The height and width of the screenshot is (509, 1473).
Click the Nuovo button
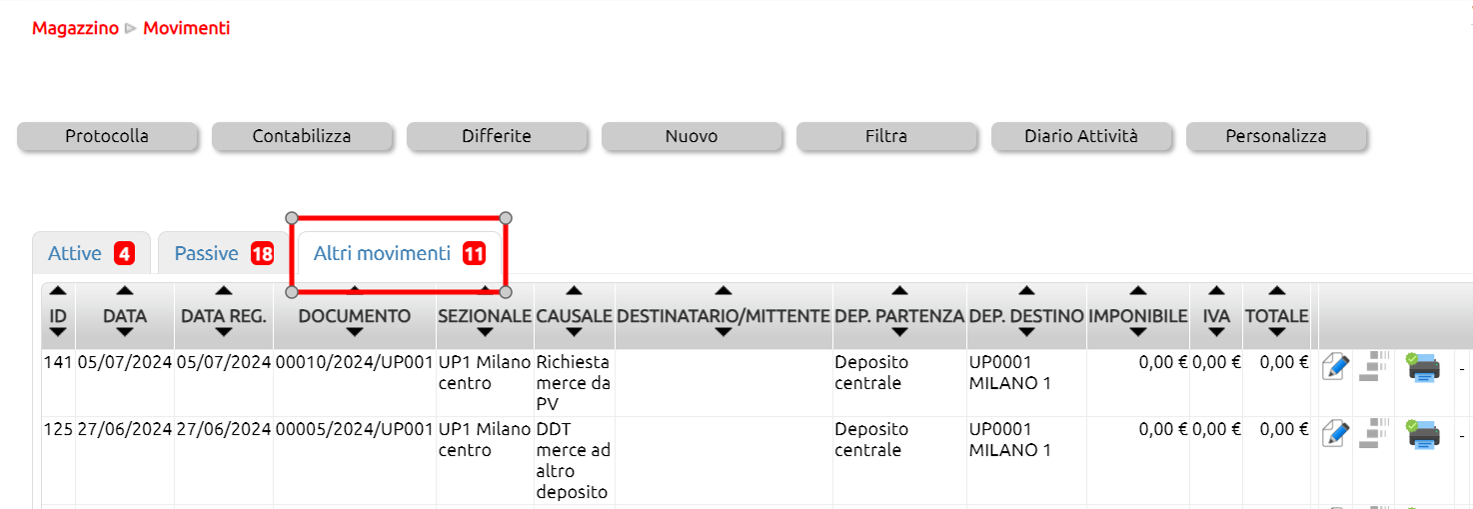click(x=691, y=136)
